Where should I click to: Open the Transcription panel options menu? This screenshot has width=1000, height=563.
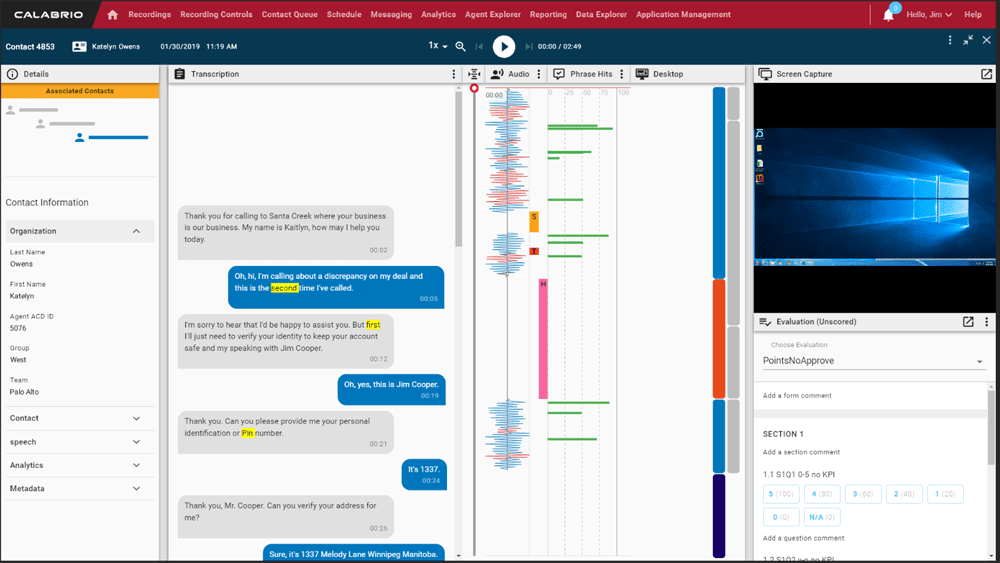[454, 74]
